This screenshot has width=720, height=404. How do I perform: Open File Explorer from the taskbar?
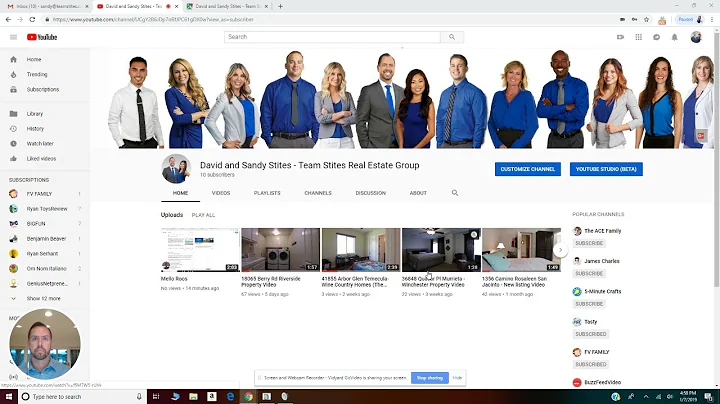[x=193, y=396]
